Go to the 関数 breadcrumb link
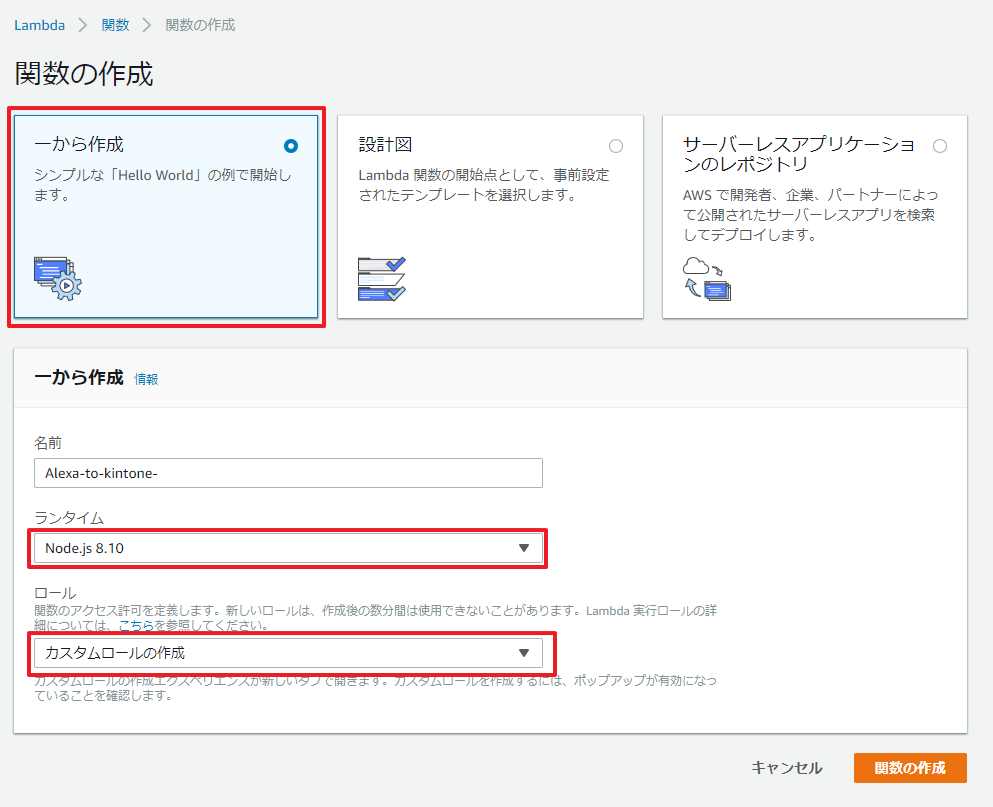The image size is (993, 807). (115, 25)
